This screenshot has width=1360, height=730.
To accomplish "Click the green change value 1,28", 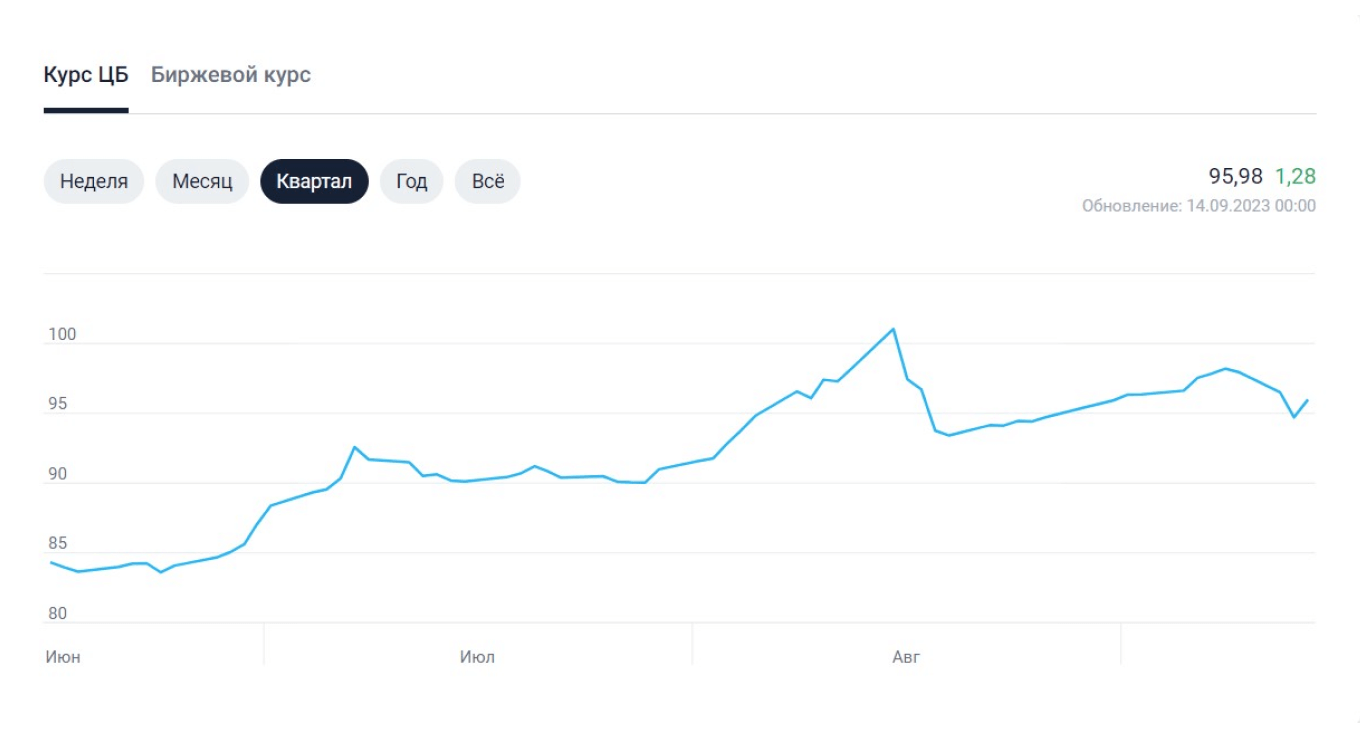I will pyautogui.click(x=1295, y=177).
